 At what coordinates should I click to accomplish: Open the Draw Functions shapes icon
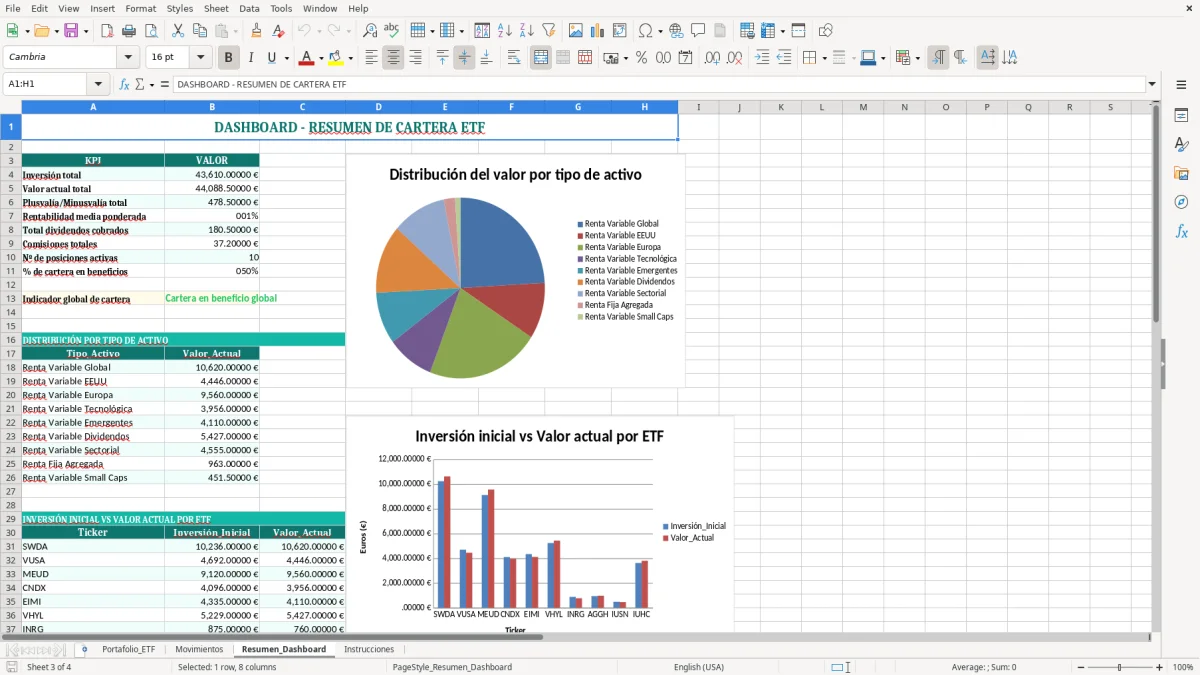[826, 31]
